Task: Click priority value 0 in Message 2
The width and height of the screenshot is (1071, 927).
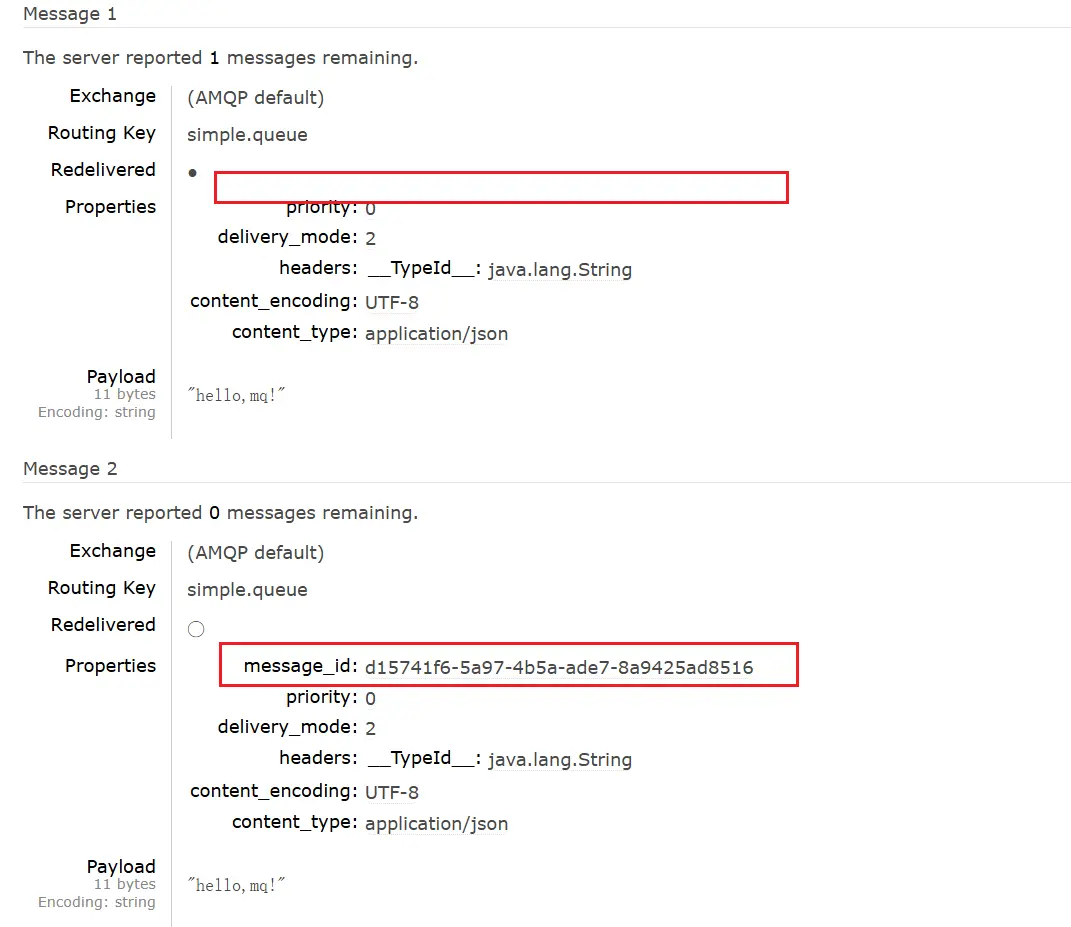Action: [370, 699]
